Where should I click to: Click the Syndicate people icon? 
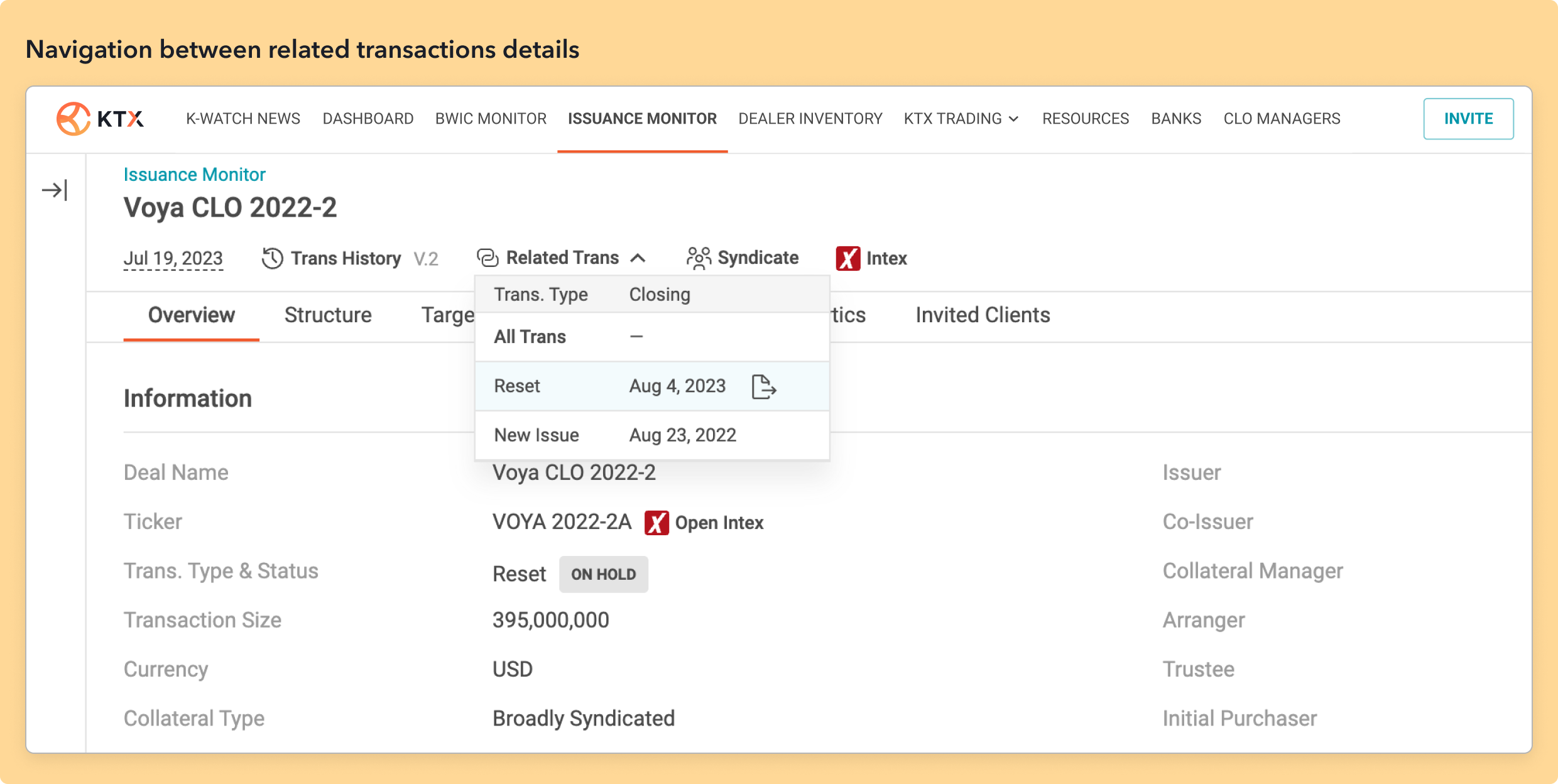point(699,258)
